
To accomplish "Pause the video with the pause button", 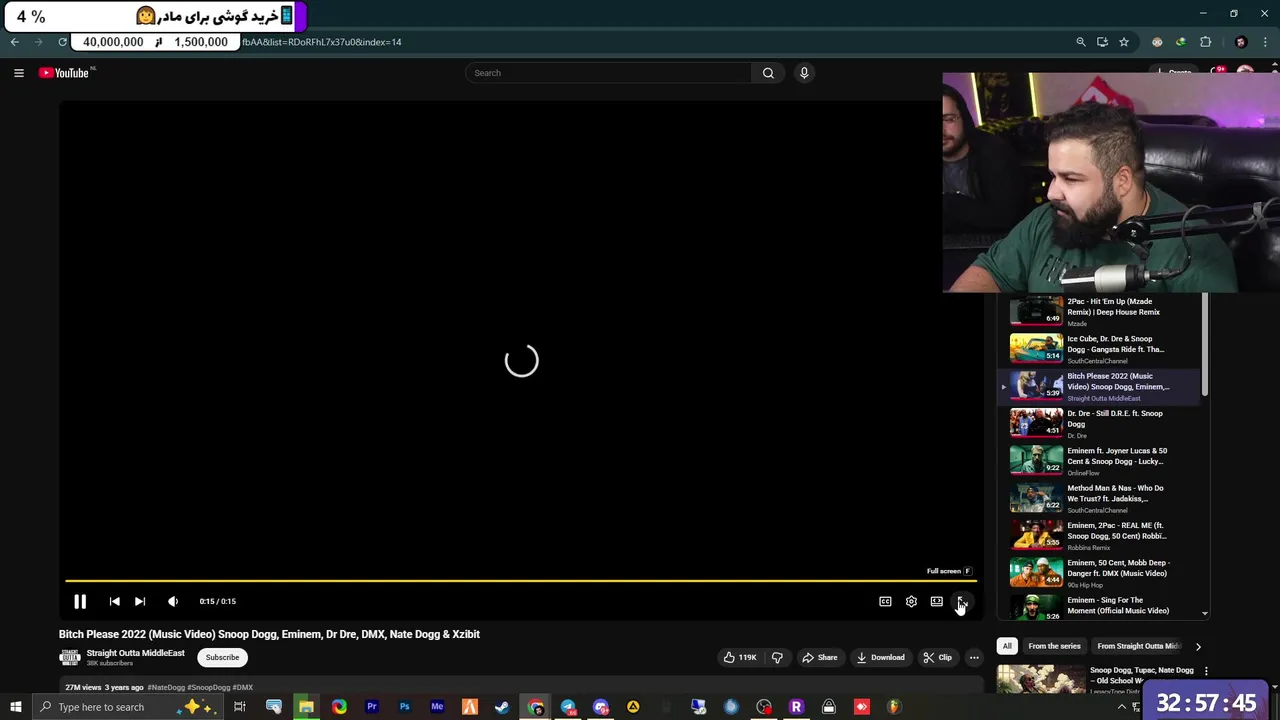I will 80,601.
